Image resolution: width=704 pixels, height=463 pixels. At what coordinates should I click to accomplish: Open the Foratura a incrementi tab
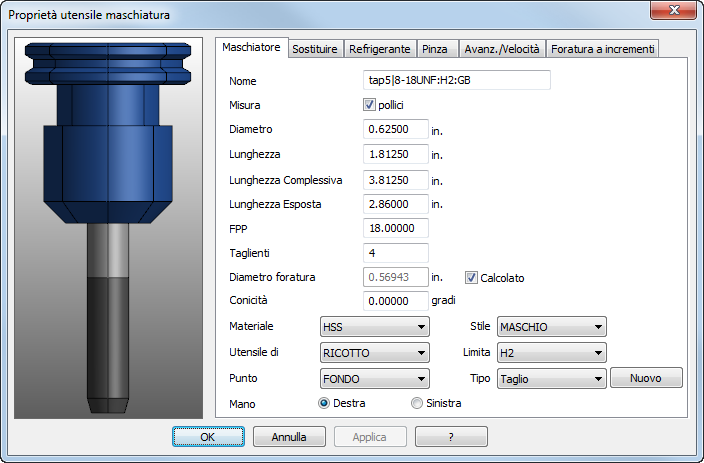click(603, 49)
